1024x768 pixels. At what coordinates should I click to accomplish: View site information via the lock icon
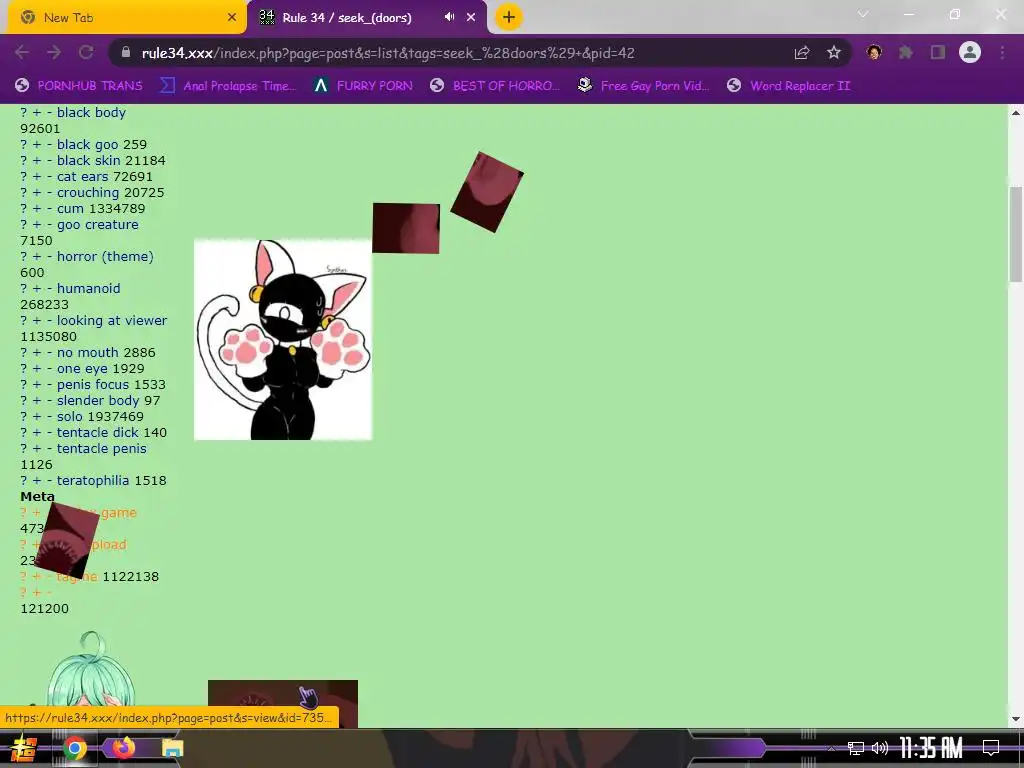126,53
